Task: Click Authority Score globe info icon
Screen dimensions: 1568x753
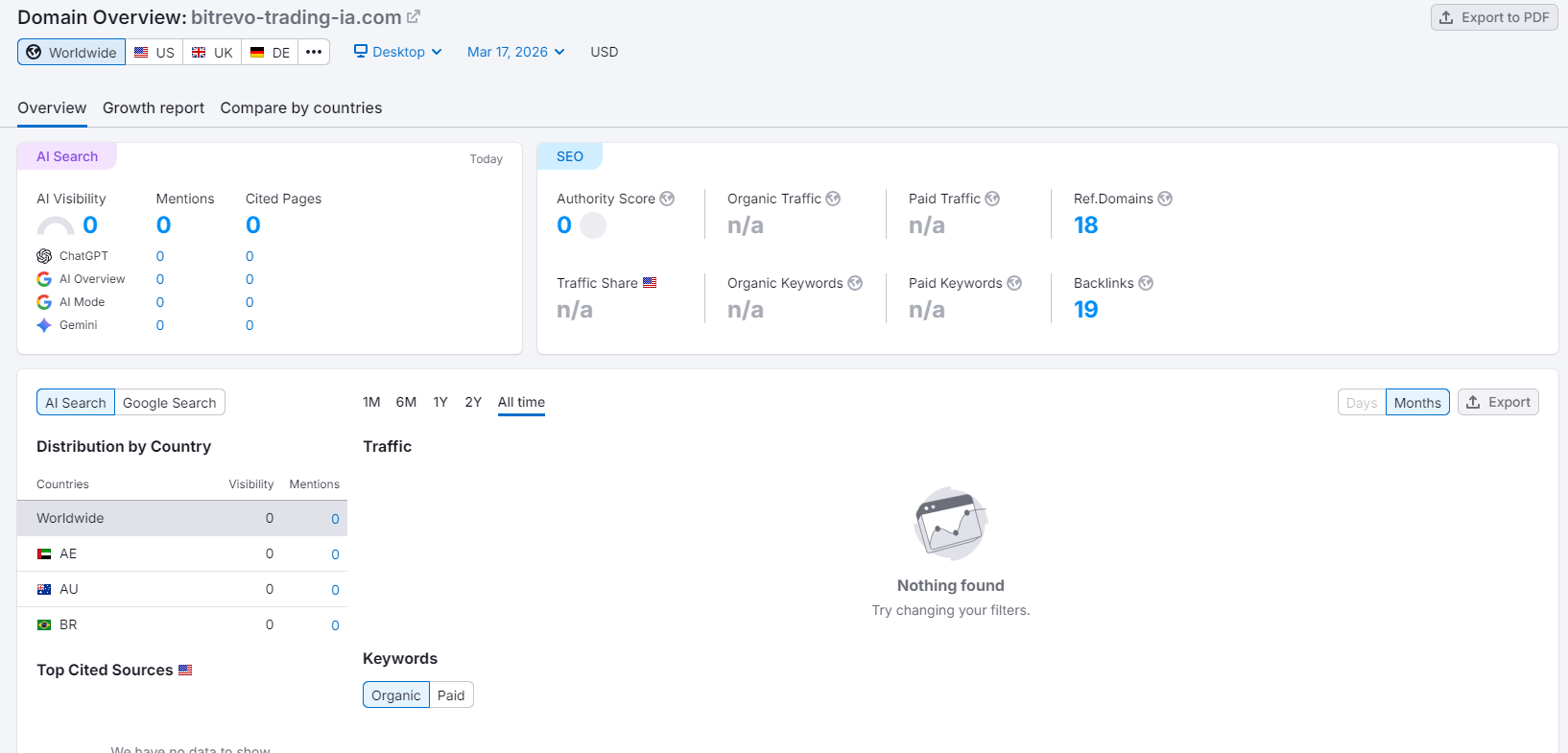Action: point(667,199)
